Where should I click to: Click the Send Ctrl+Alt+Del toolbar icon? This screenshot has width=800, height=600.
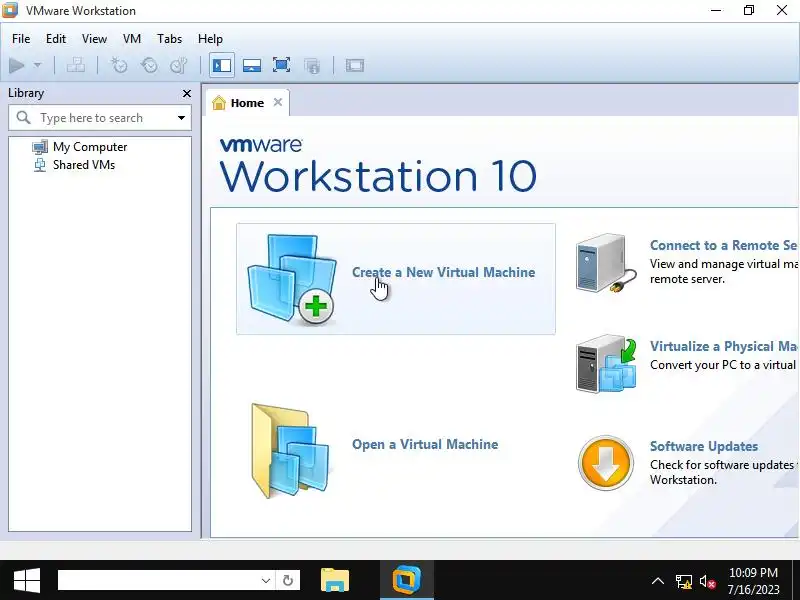click(76, 65)
